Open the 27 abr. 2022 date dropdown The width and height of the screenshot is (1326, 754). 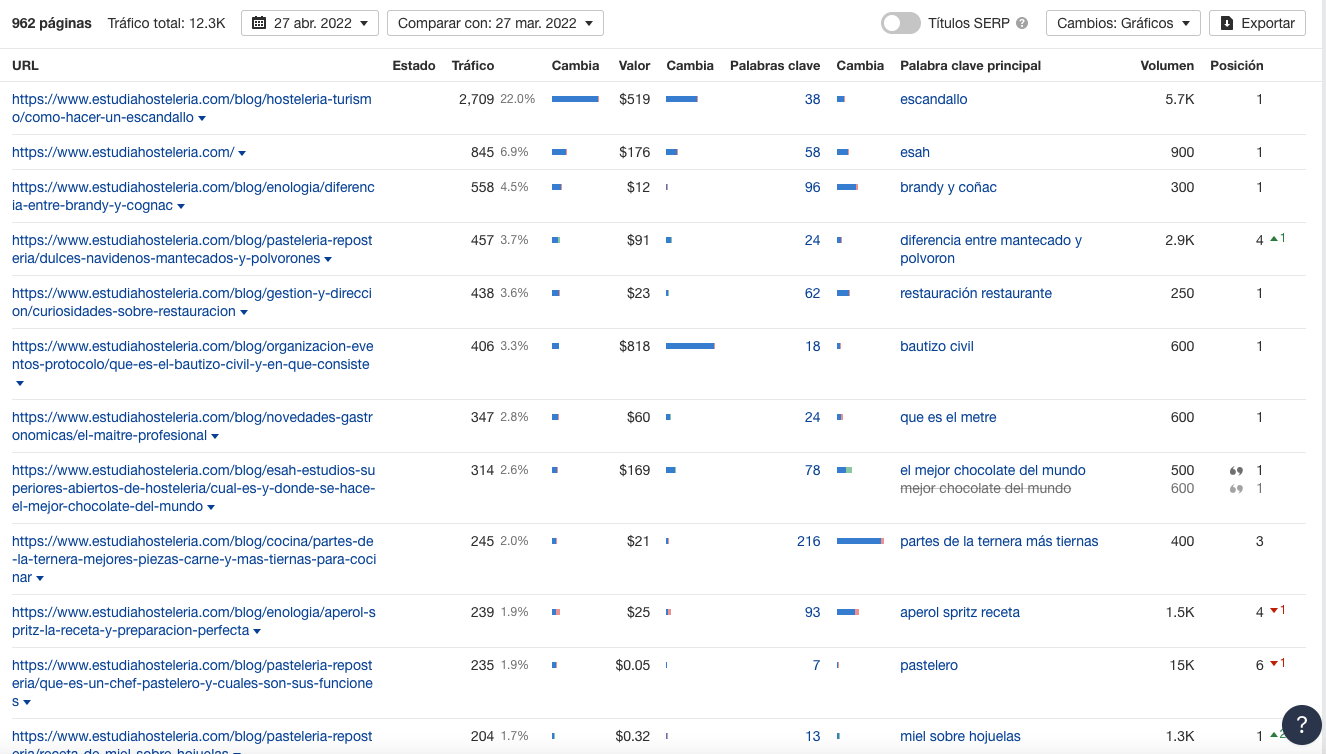310,23
